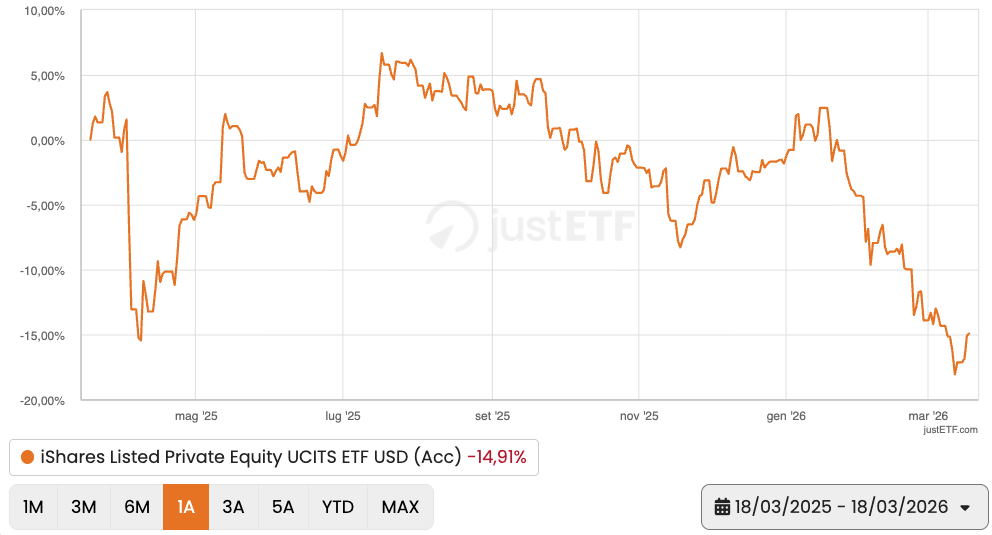The image size is (992, 535).
Task: Switch chart to 5A period
Action: 283,507
